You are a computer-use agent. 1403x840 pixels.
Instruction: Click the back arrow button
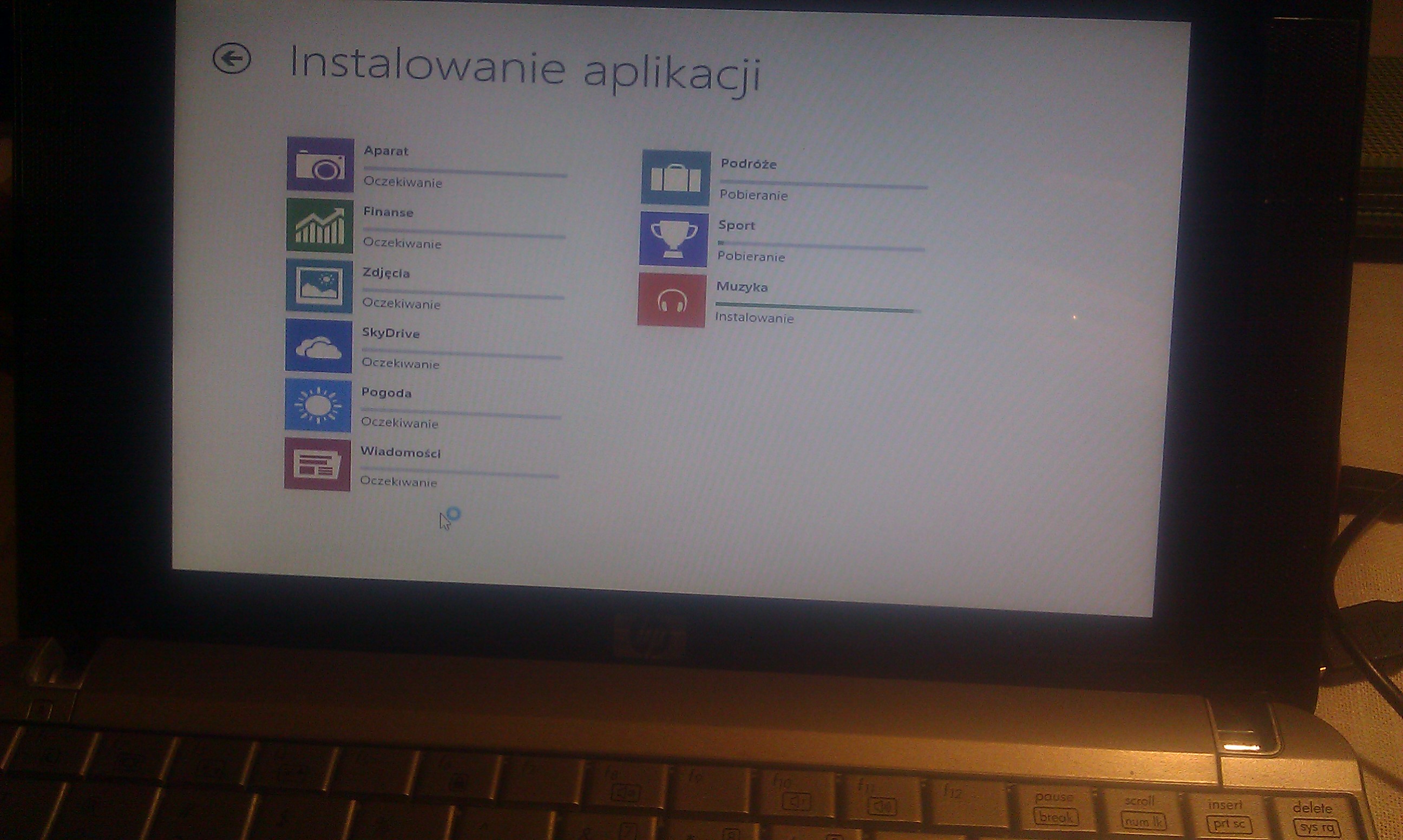click(232, 58)
